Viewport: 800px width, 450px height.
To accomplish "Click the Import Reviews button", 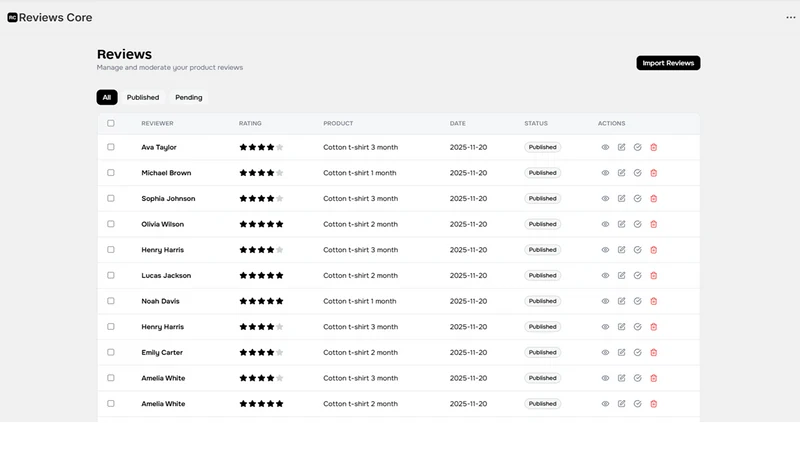I will (668, 63).
